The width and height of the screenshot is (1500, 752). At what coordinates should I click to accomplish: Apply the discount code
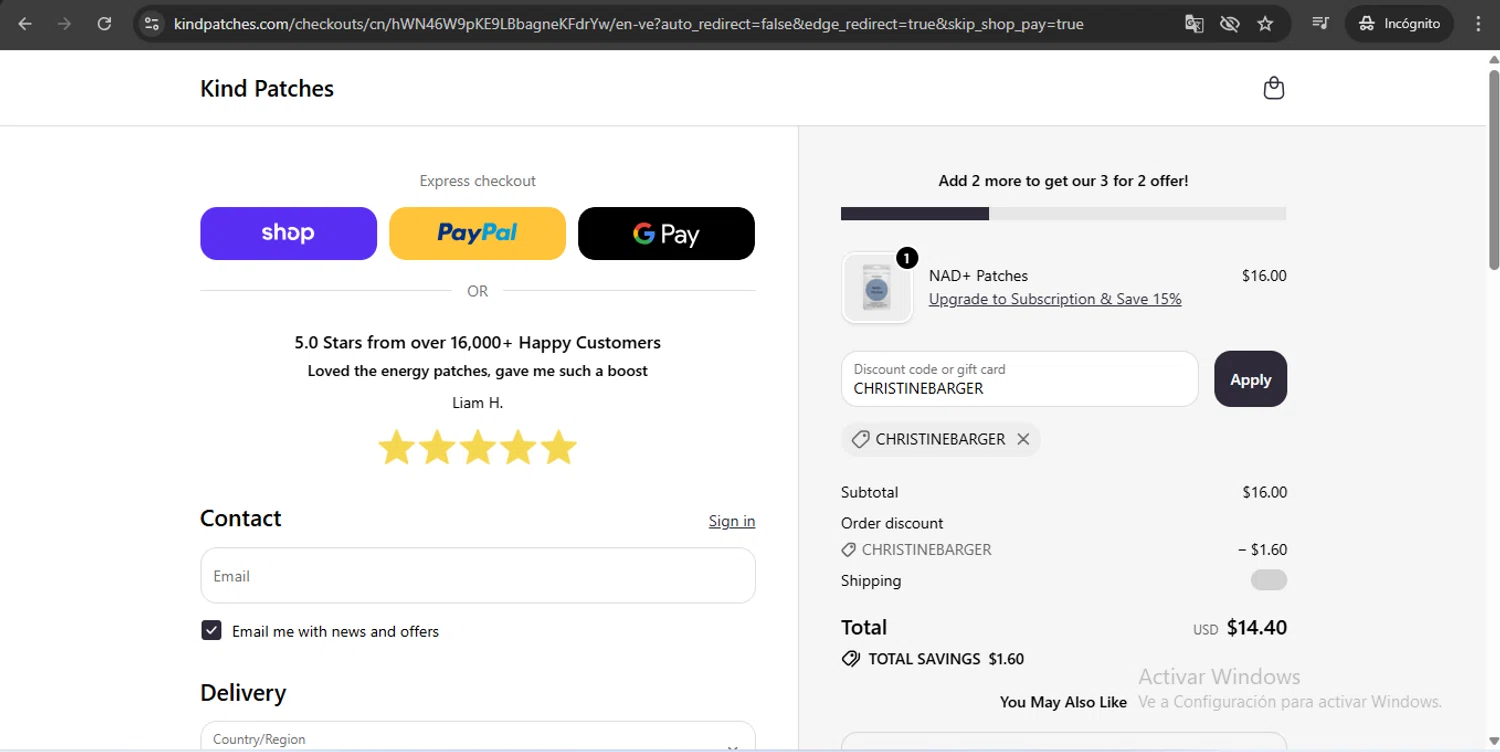1250,379
